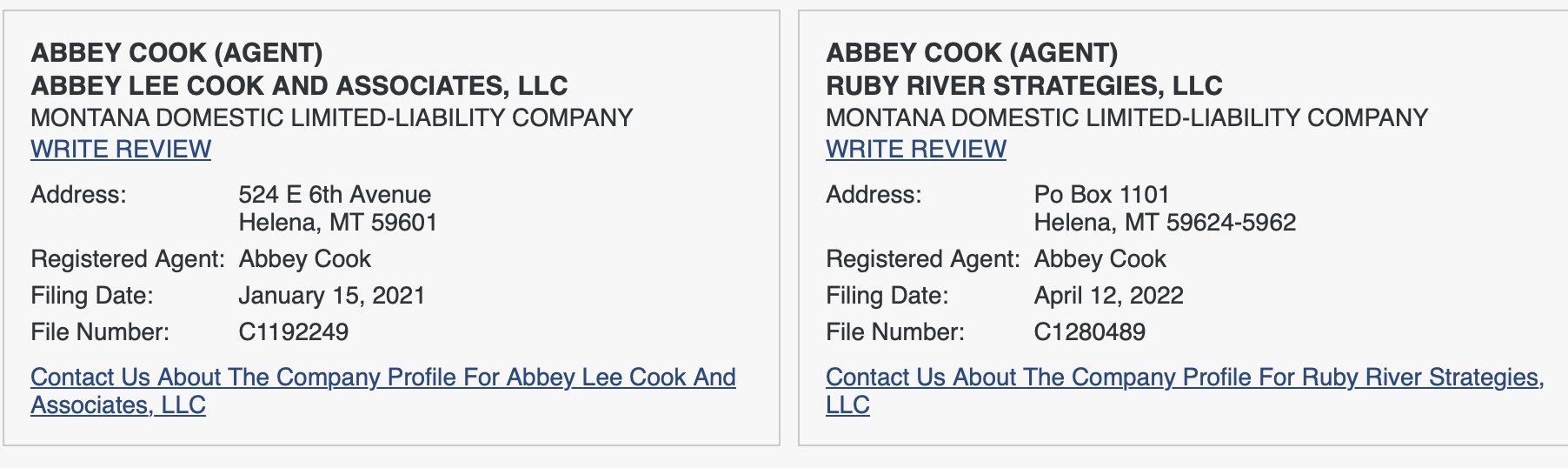Click registered agent name in Ruby River Strategies card
The height and width of the screenshot is (468, 1568).
pyautogui.click(x=1100, y=259)
